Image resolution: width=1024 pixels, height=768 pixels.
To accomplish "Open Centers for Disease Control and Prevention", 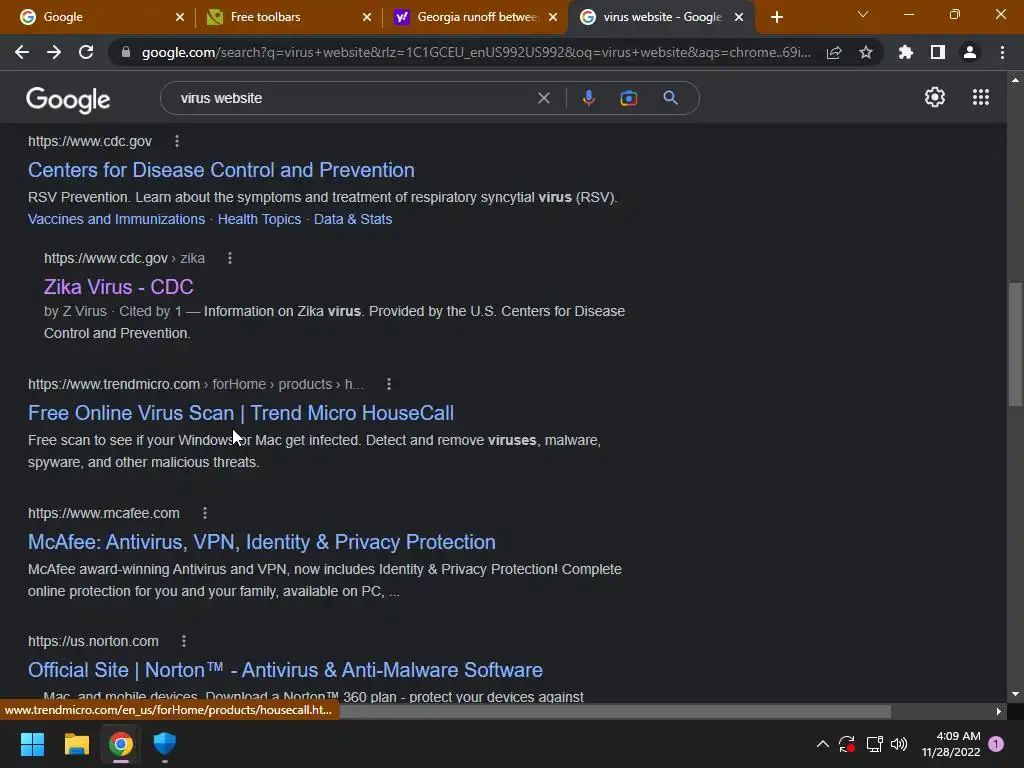I will 221,170.
